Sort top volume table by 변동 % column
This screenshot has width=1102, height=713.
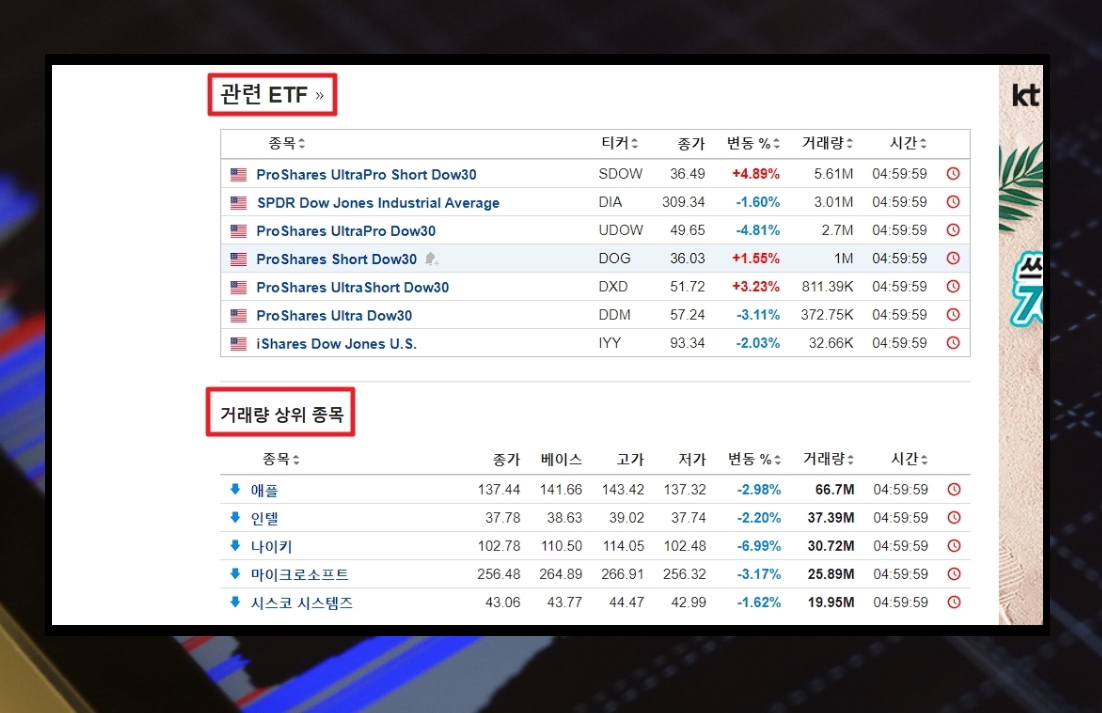[754, 459]
